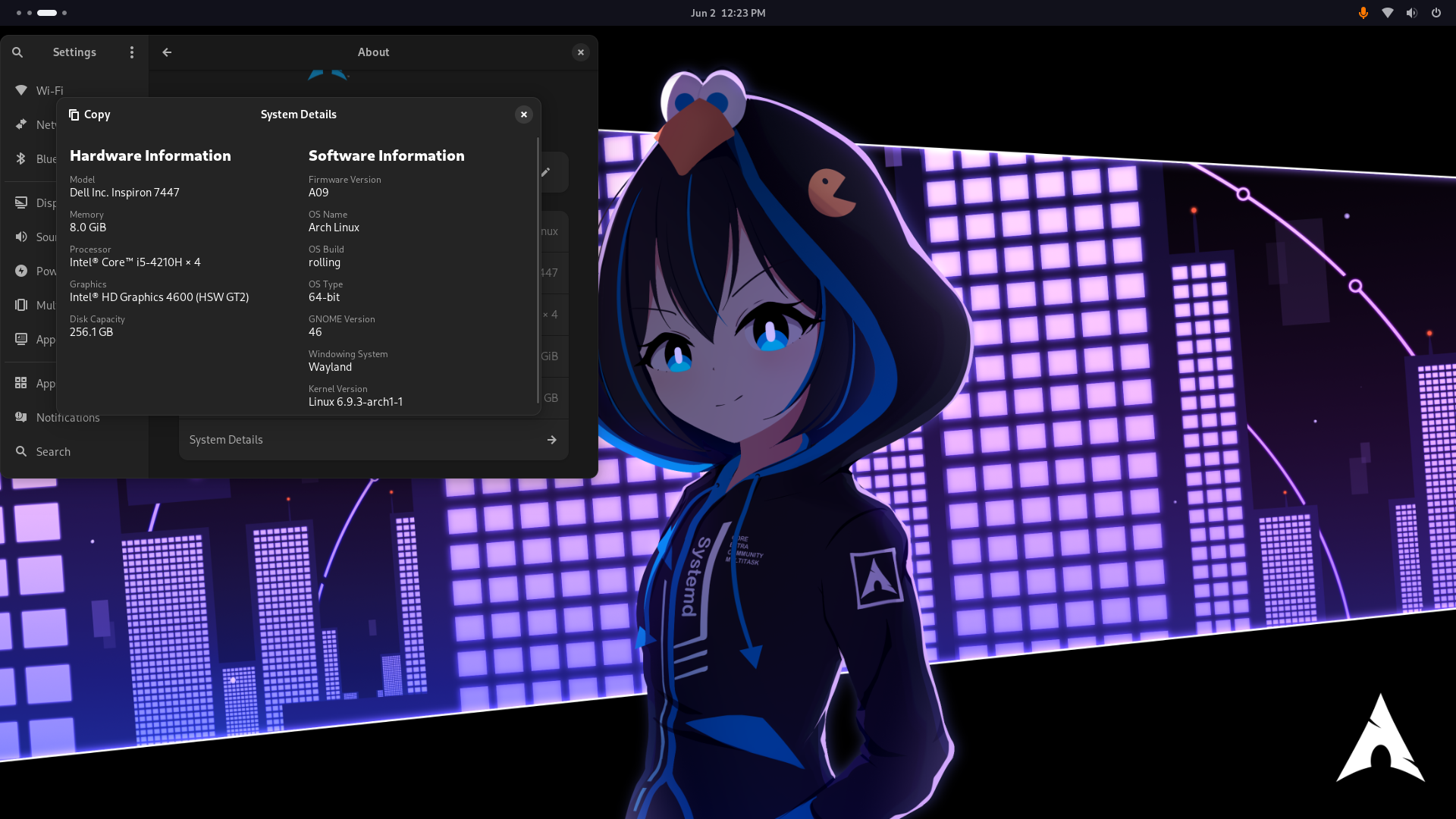Screen dimensions: 1456x819
Task: Open the Settings three-dot menu
Action: click(x=132, y=52)
